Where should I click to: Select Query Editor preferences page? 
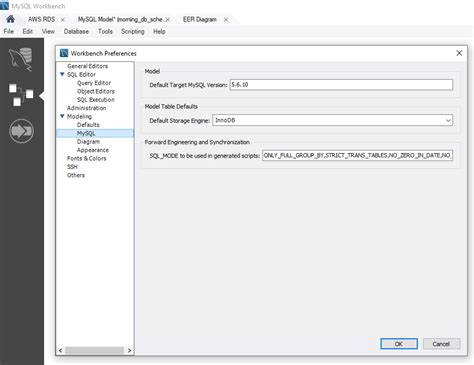(94, 83)
